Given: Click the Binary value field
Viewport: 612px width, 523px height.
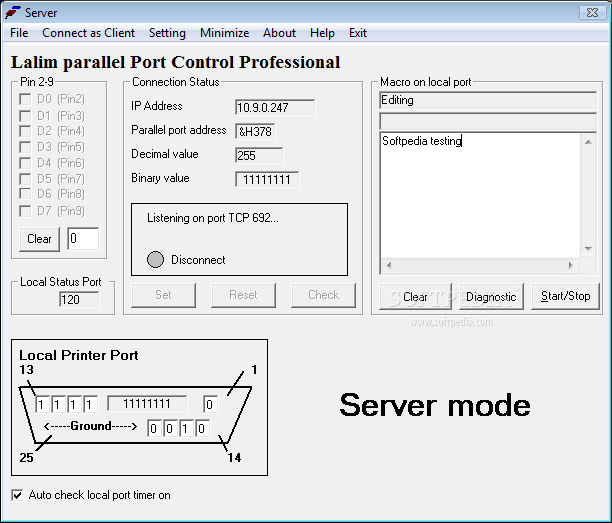Looking at the screenshot, I should coord(267,180).
